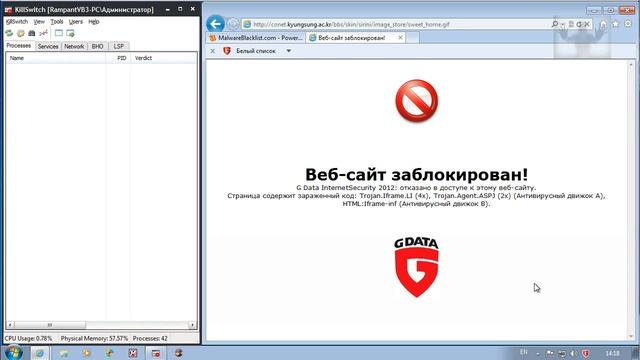Stop page loading with the X icon
The image size is (640, 360).
coord(587,24)
